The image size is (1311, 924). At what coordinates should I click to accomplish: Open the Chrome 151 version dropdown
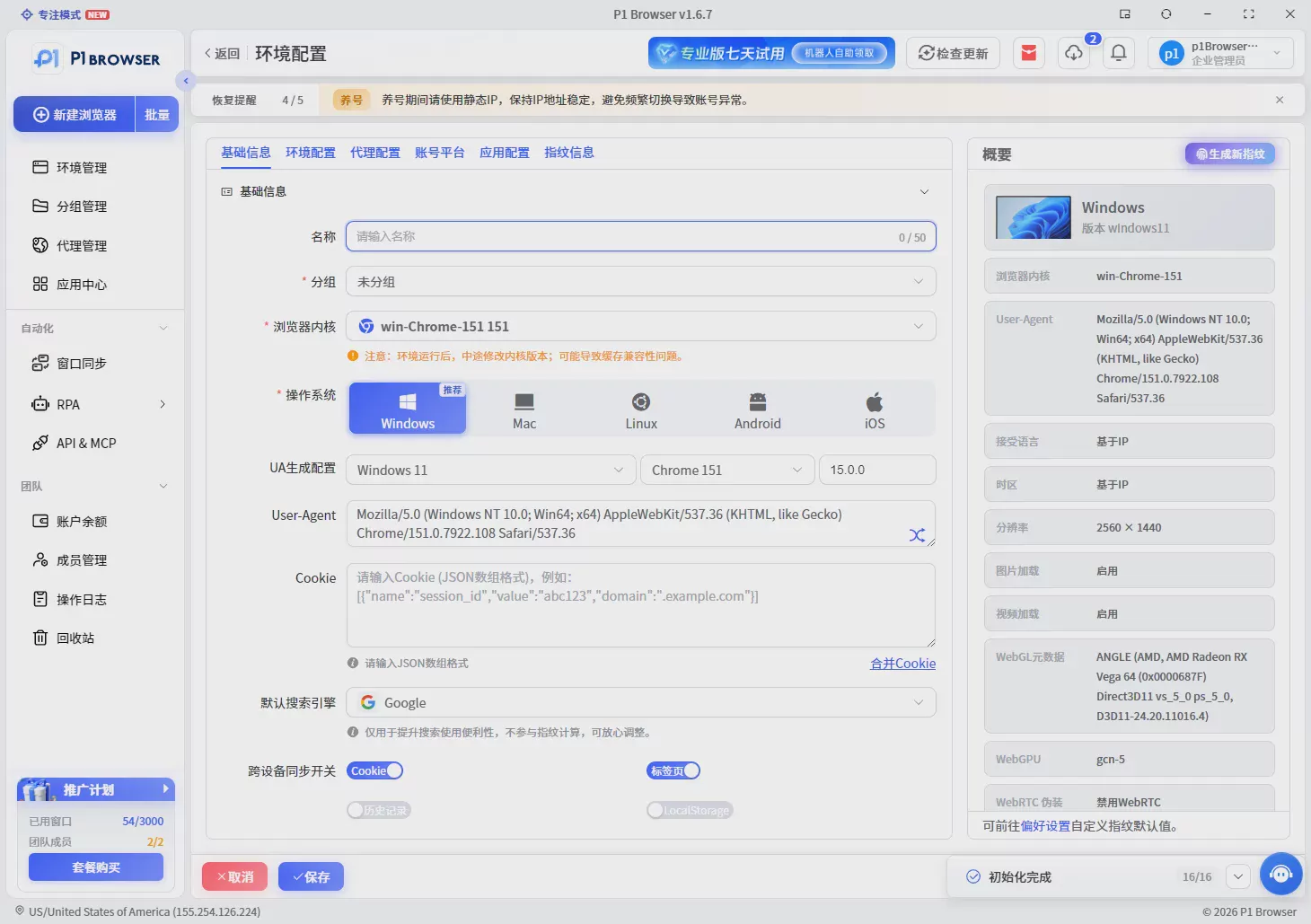tap(727, 470)
